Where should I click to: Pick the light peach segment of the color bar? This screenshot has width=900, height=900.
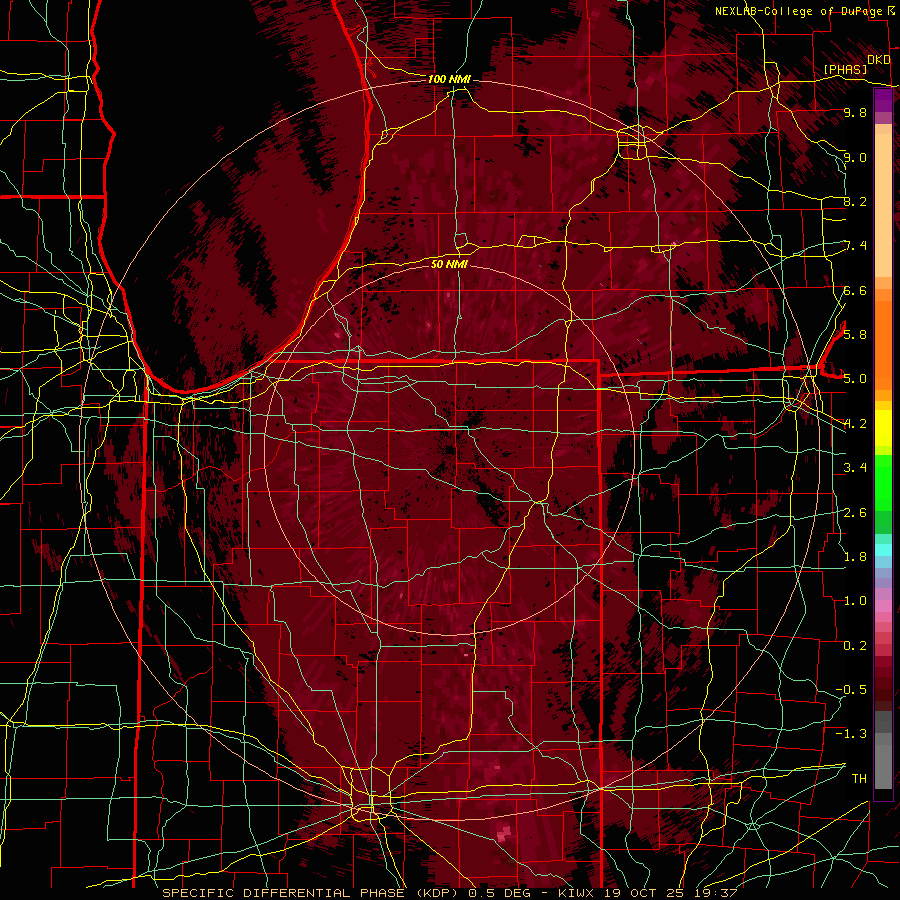pos(883,207)
